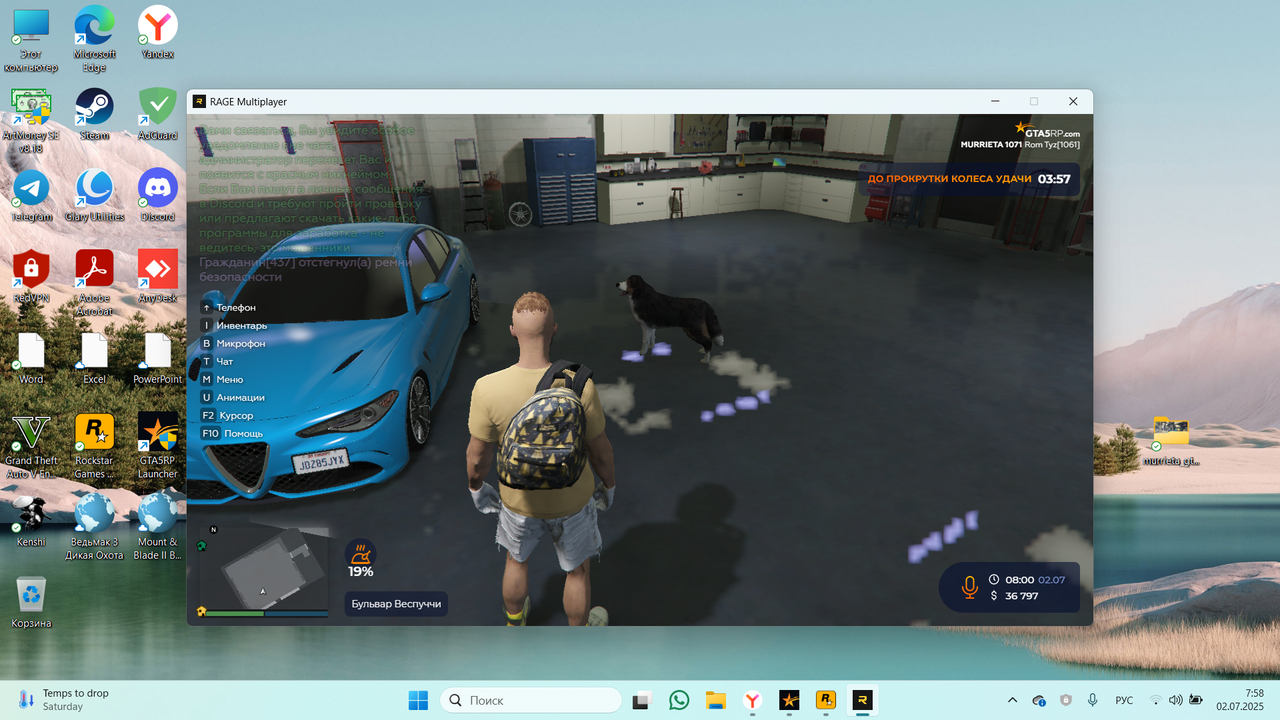This screenshot has height=720, width=1280.
Task: Select Меню hint in game HUD
Action: coord(222,379)
